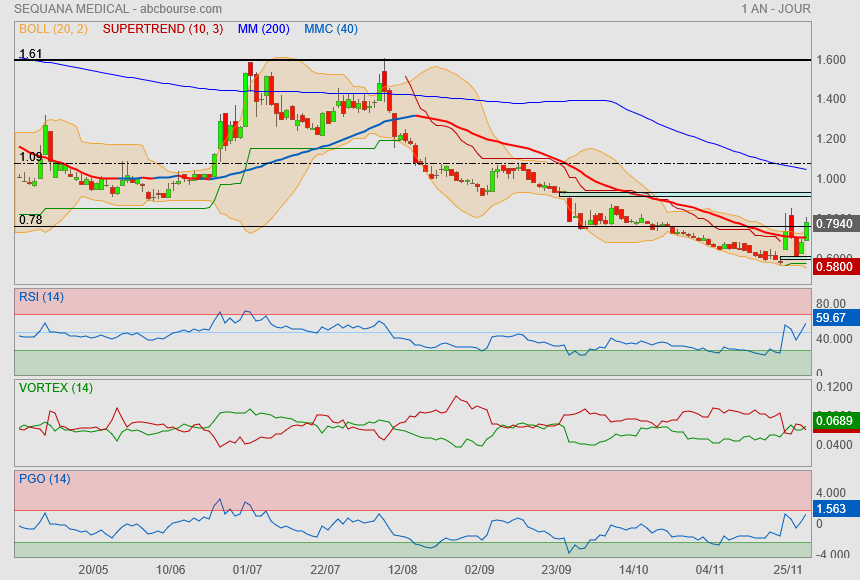Click the RSI value tag 59.67
The width and height of the screenshot is (860, 580).
(833, 318)
